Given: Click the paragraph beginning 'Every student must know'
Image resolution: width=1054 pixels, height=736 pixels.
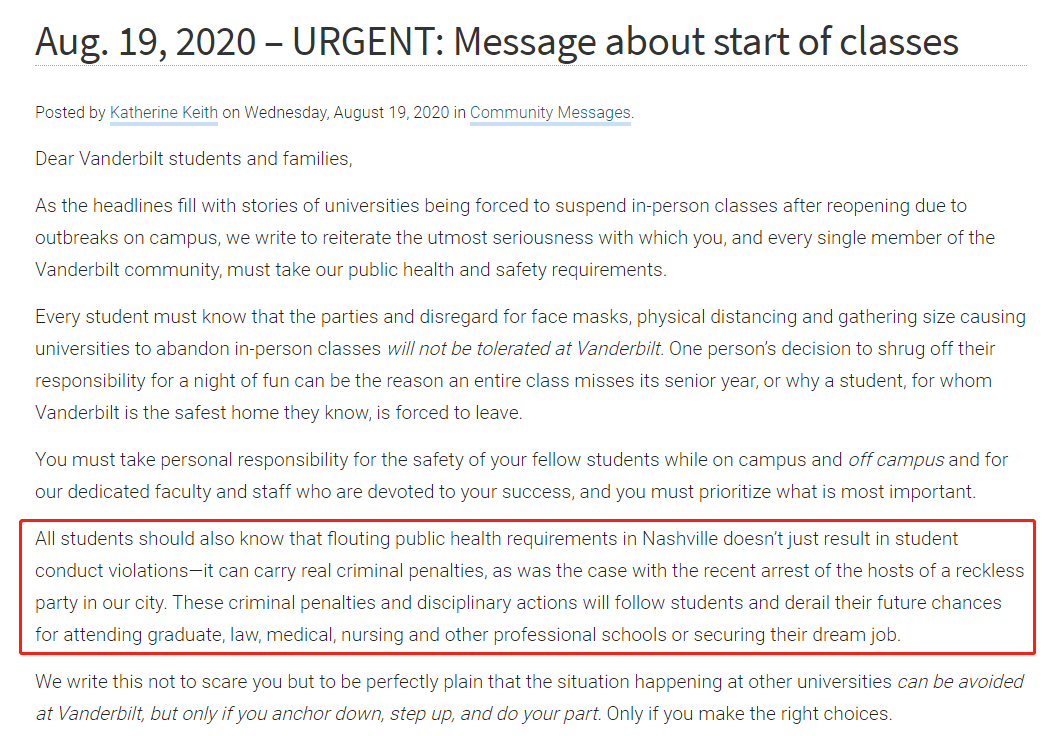Looking at the screenshot, I should [530, 364].
